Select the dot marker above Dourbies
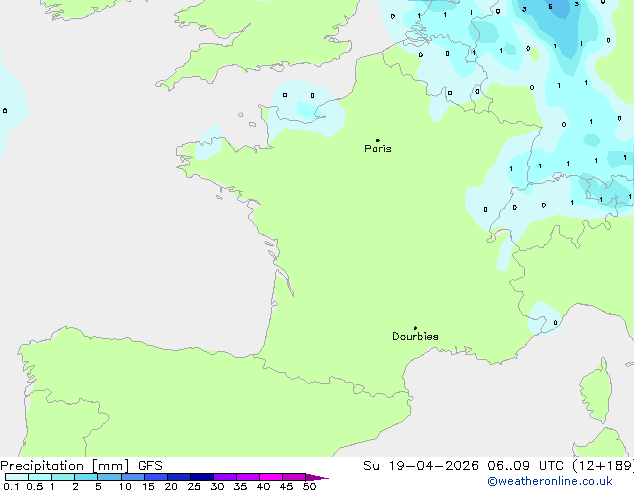Screen dimensions: 634x490 point(415,328)
